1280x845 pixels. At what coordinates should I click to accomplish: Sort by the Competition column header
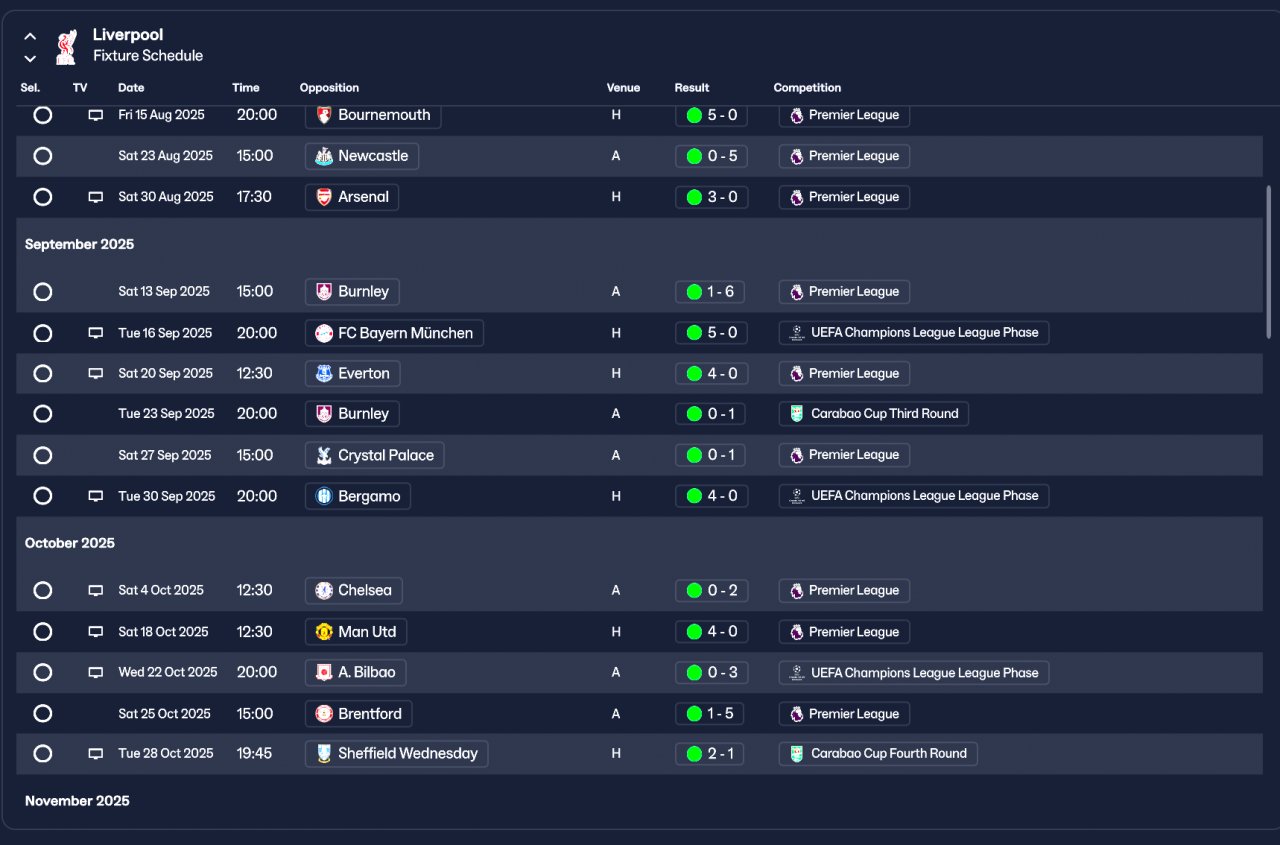pos(807,88)
